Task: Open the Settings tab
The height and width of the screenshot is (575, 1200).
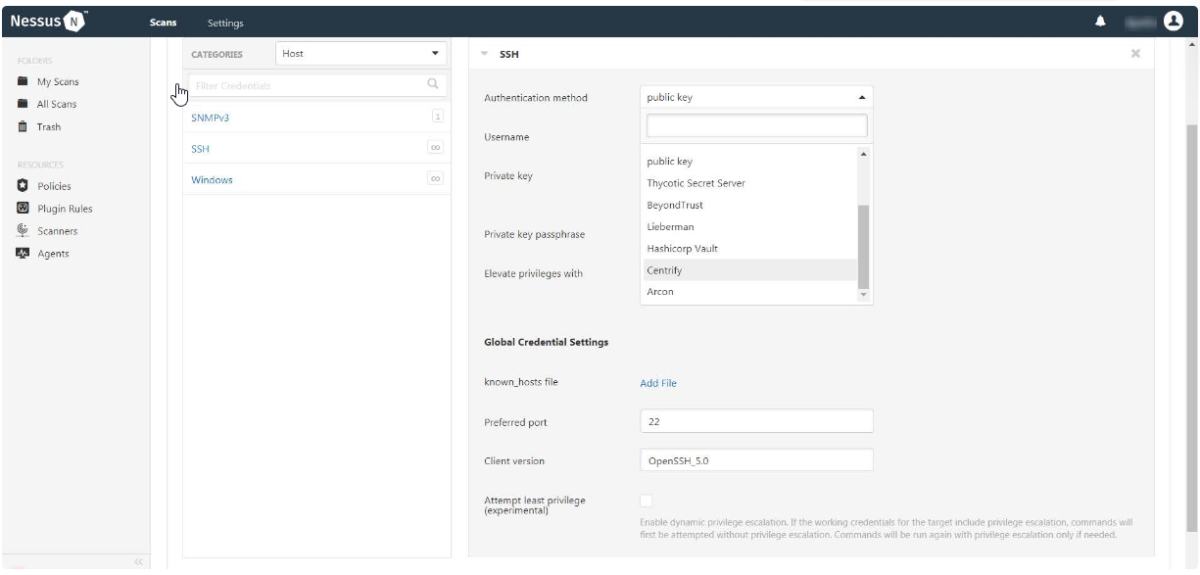Action: (x=225, y=22)
